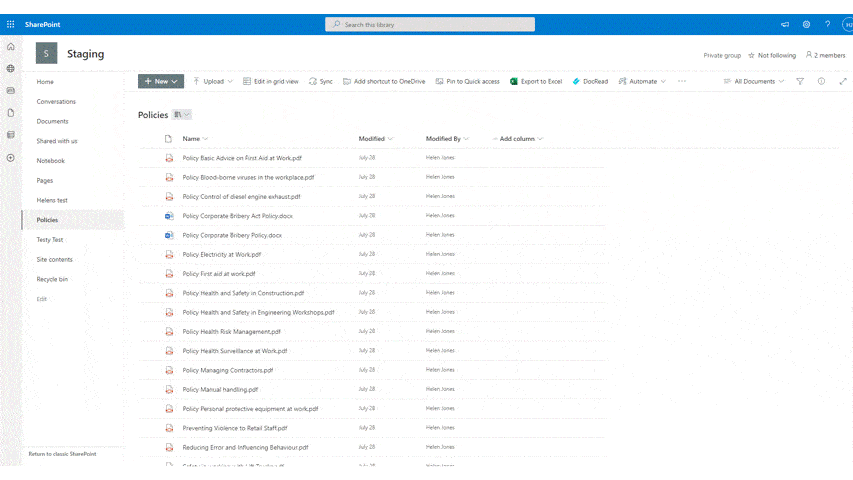Click the DocRead toolbar button
The image size is (853, 480).
coord(590,82)
